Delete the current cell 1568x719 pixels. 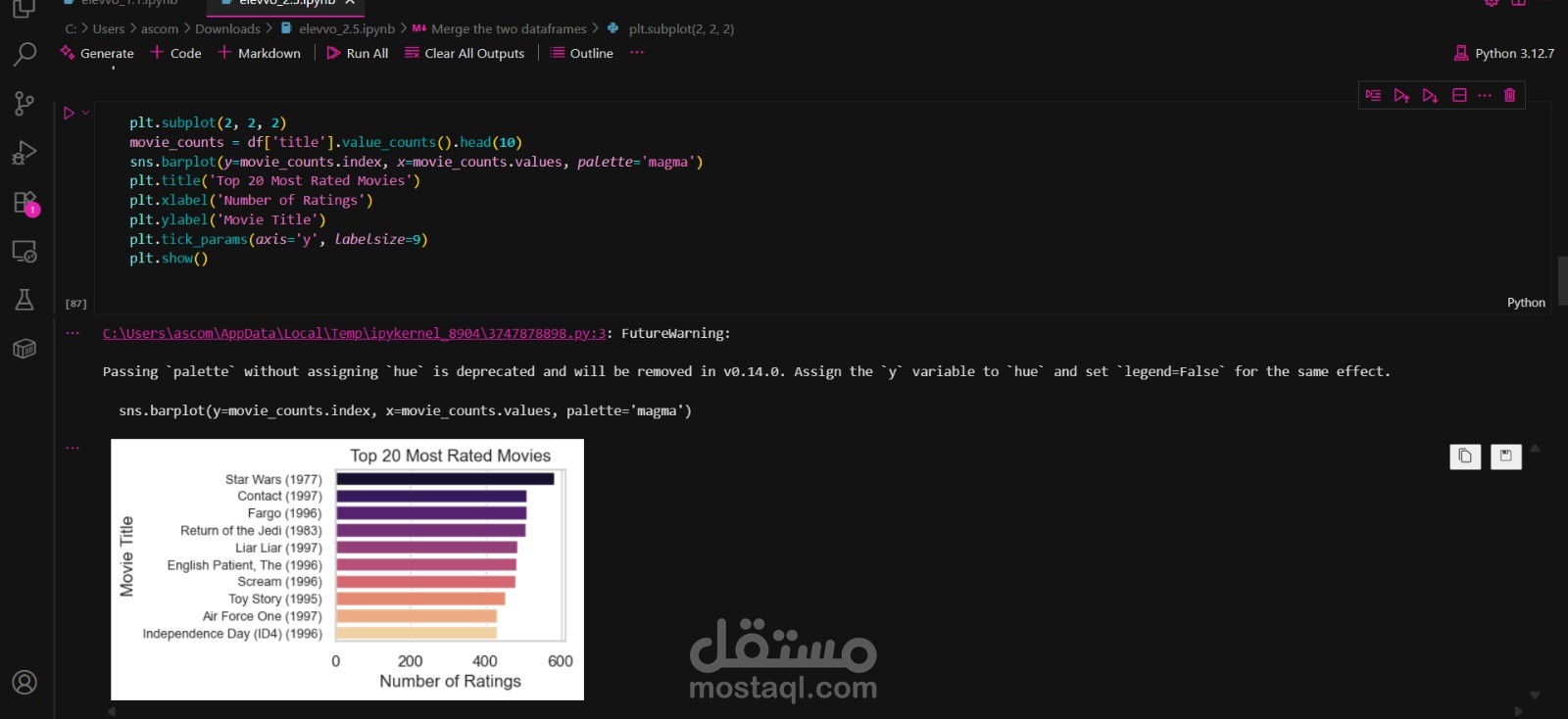[1509, 95]
